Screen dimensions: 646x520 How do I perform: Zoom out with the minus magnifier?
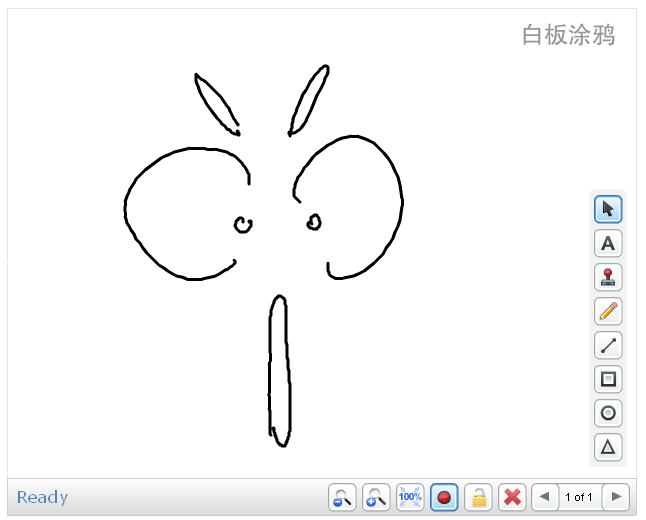pyautogui.click(x=342, y=497)
